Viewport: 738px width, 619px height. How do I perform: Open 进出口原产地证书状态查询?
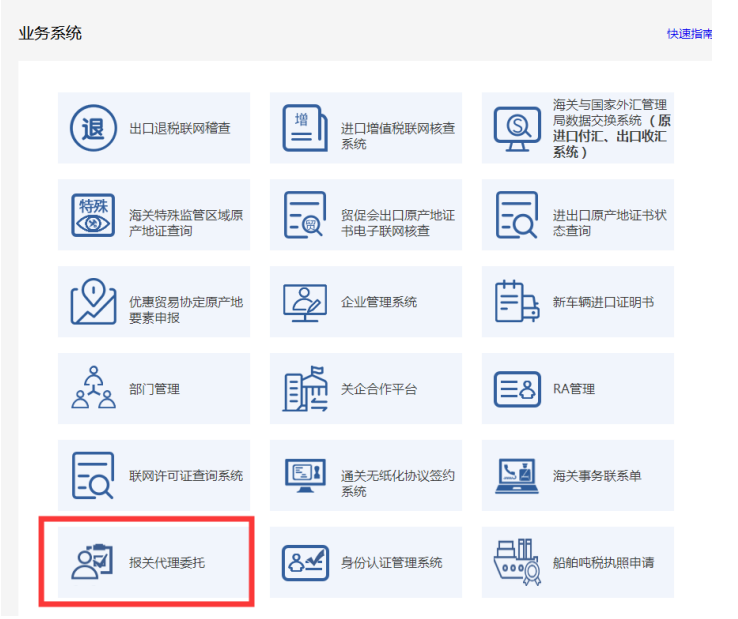[578, 215]
